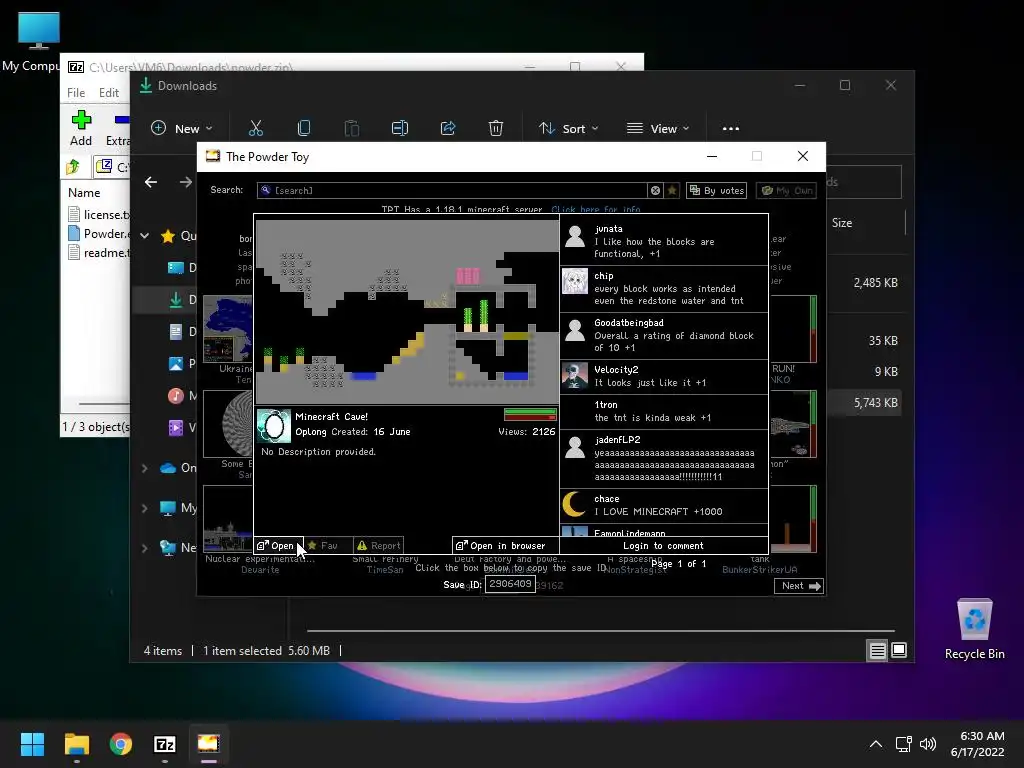This screenshot has width=1024, height=768.
Task: Click Cut icon in Downloads toolbar
Action: pyautogui.click(x=255, y=129)
